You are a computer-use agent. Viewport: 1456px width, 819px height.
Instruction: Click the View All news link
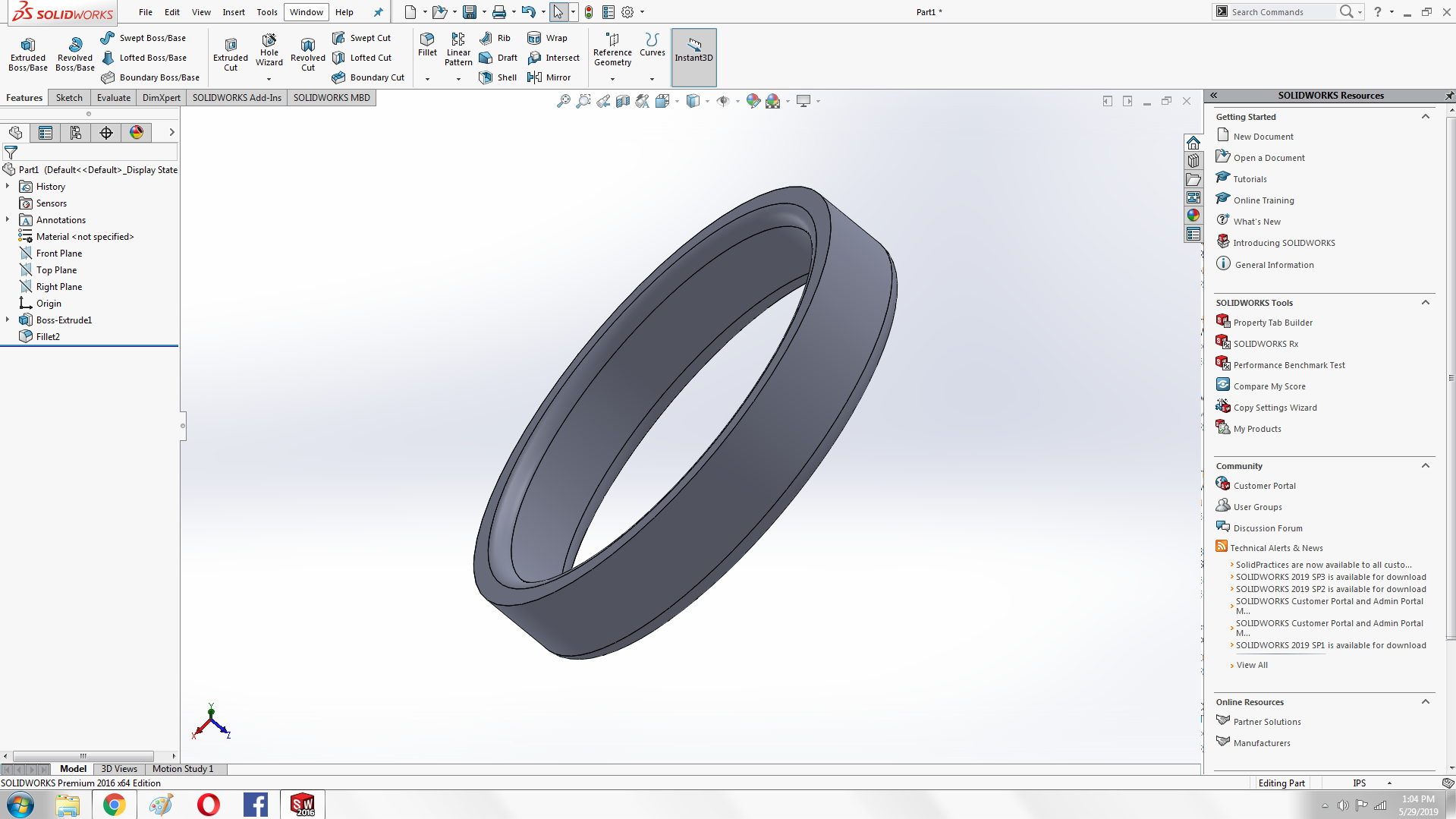(x=1252, y=665)
